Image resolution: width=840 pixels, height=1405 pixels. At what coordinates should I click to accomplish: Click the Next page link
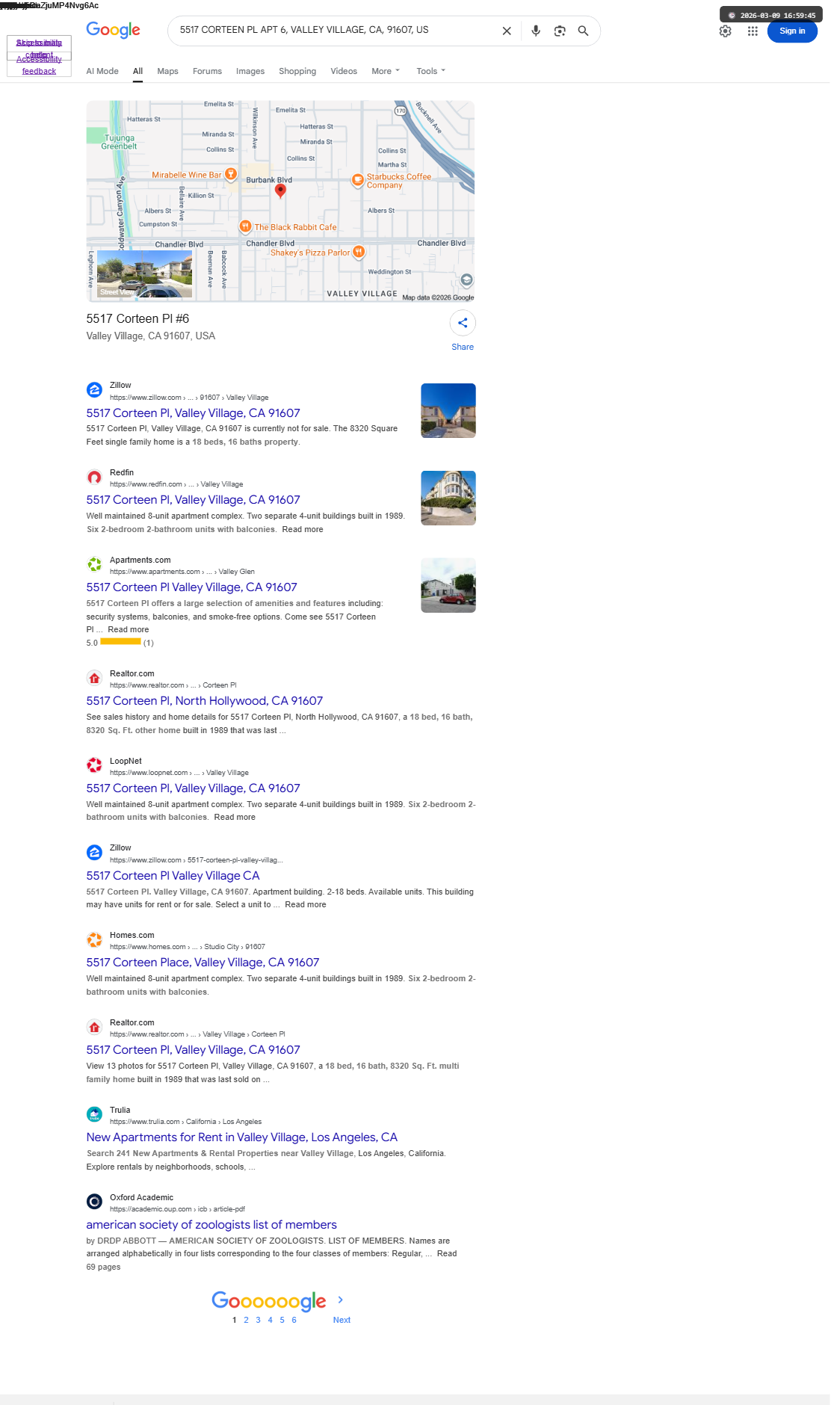(342, 1320)
